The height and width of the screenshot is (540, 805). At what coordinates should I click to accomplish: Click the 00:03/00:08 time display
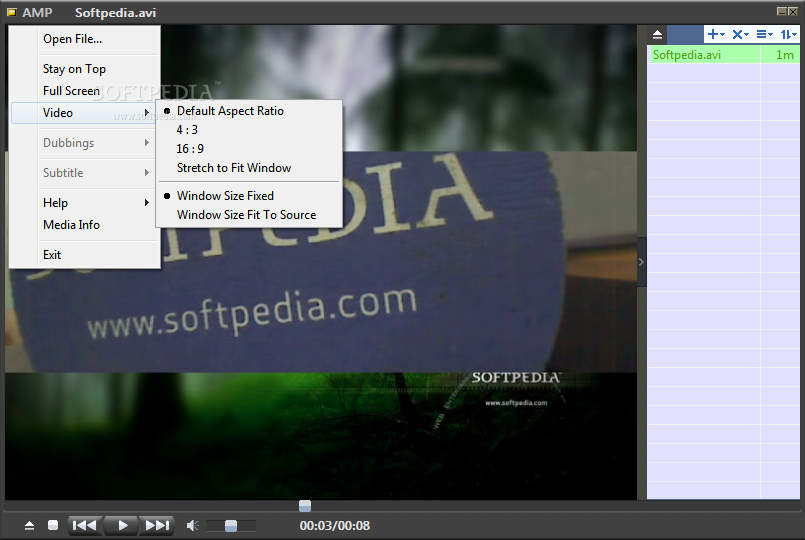point(335,526)
